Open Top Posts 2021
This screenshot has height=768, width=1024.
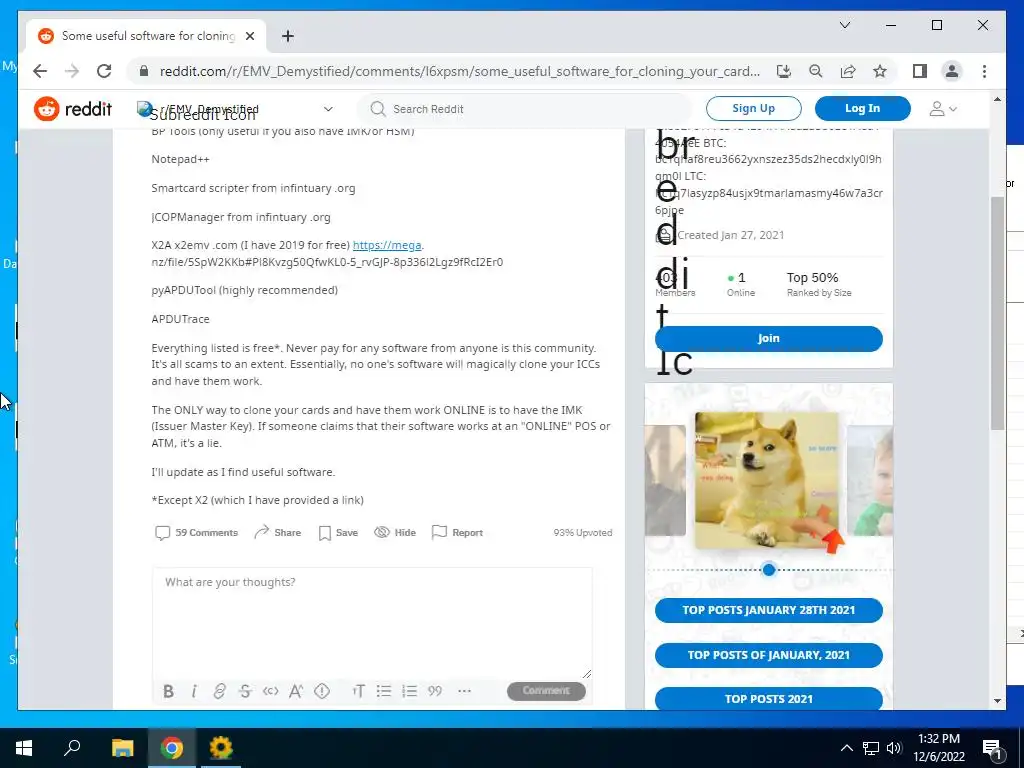click(769, 699)
